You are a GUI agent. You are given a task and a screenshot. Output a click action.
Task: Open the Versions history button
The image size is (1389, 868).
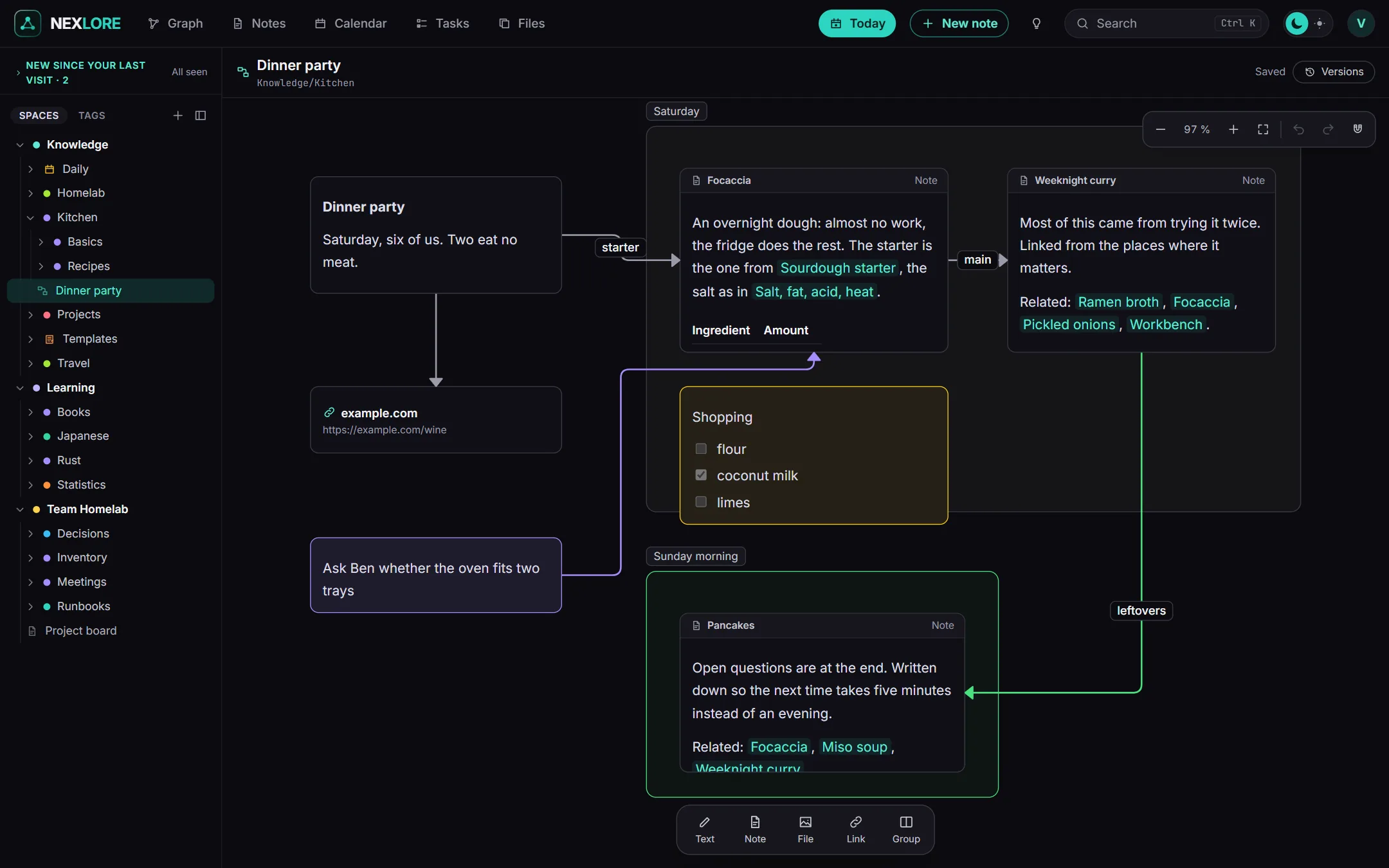point(1334,71)
